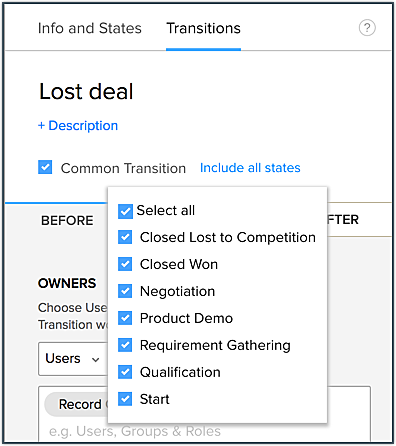The height and width of the screenshot is (446, 396).
Task: Click the Include all states link
Action: 250,168
